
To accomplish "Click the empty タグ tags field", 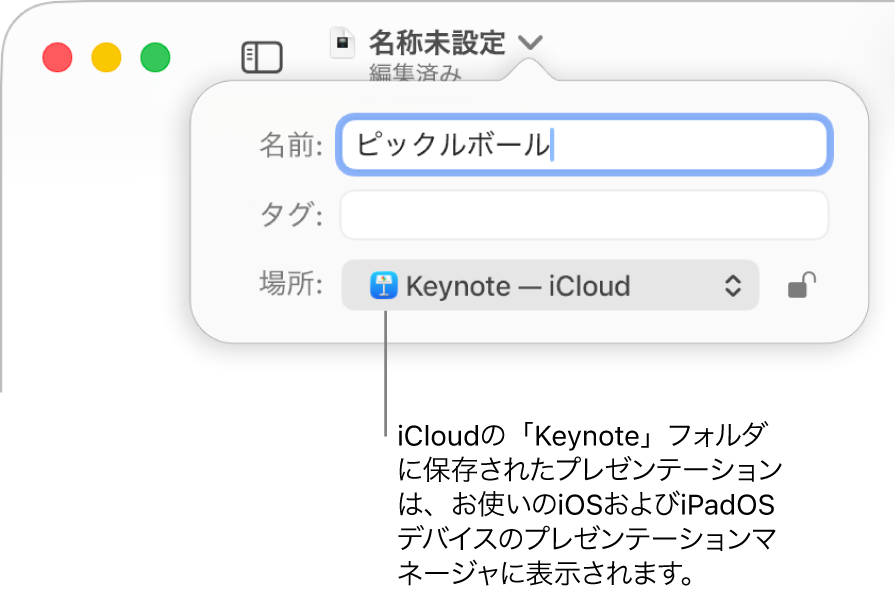I will click(x=585, y=214).
